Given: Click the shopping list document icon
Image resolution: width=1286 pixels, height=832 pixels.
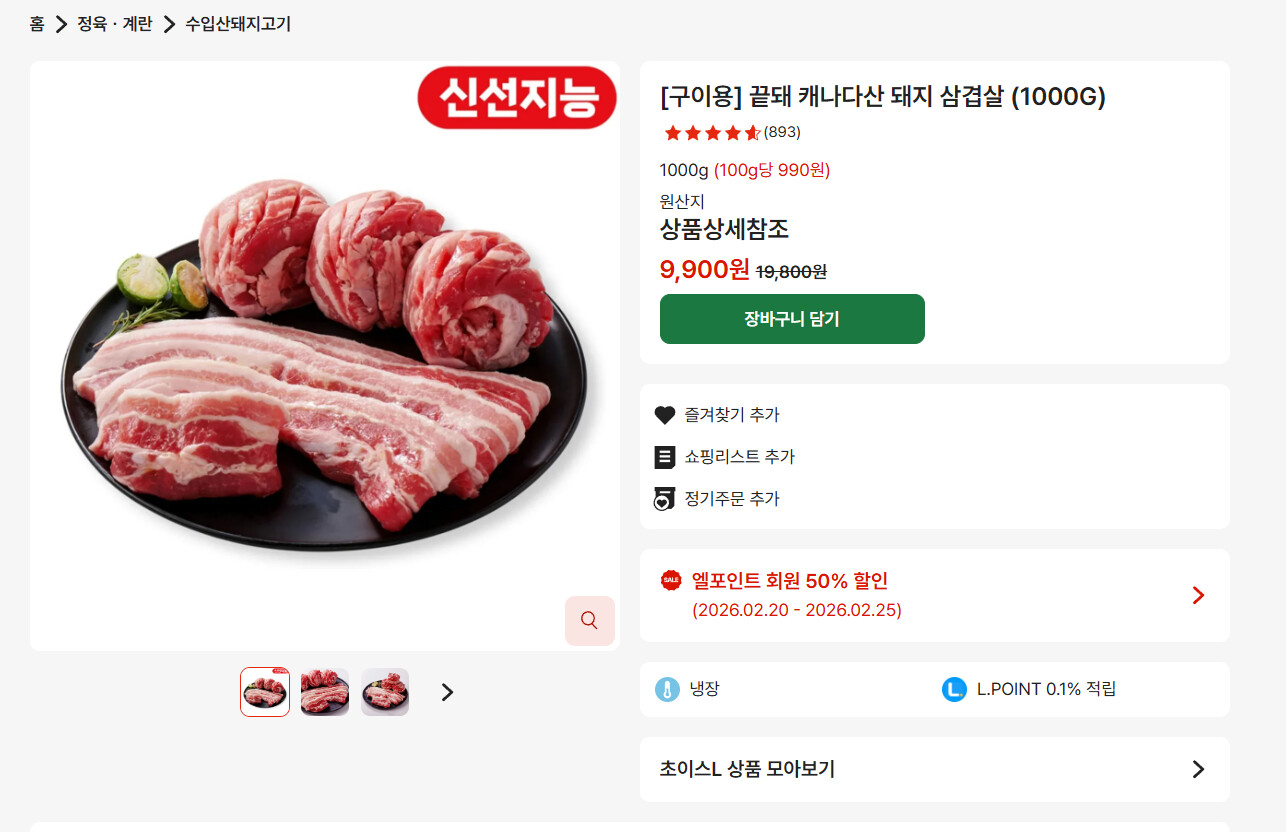Looking at the screenshot, I should pos(665,457).
